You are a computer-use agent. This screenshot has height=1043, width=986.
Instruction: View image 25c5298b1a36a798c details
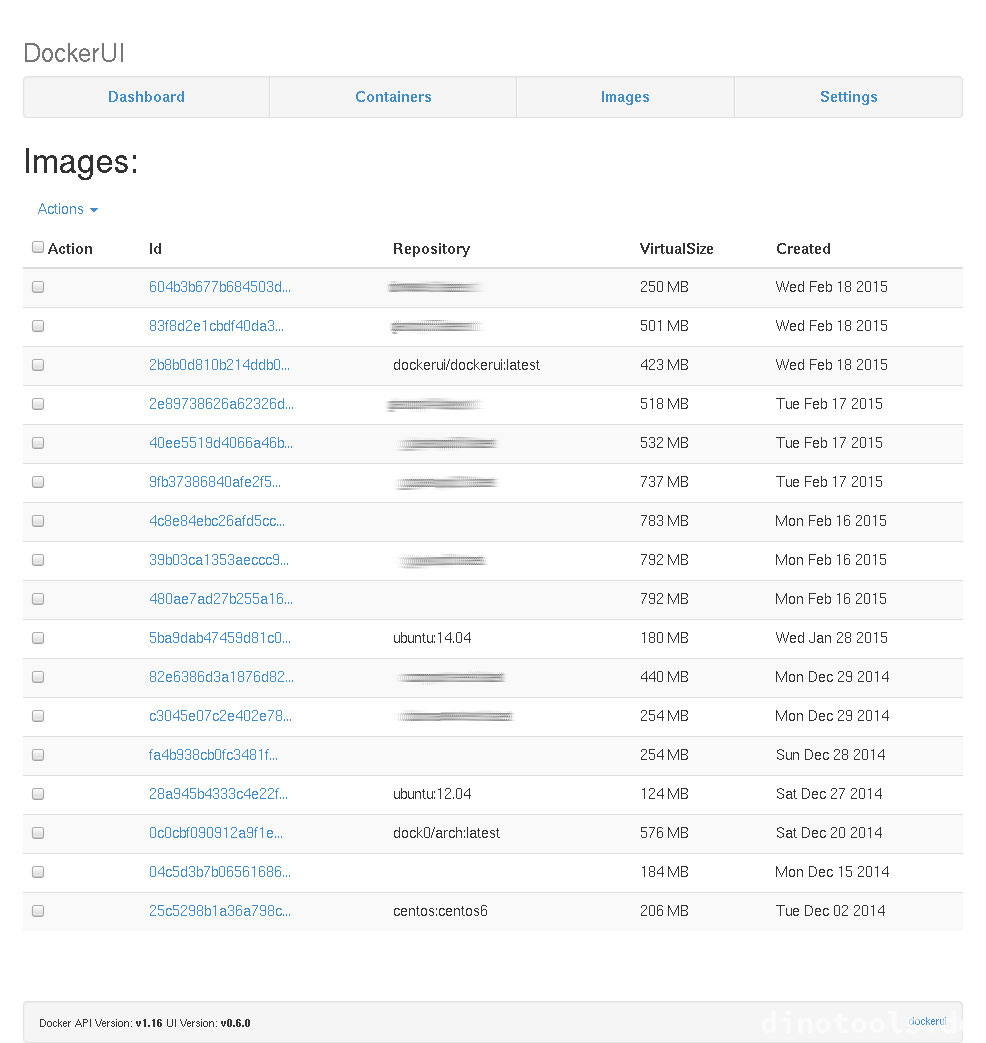point(220,911)
